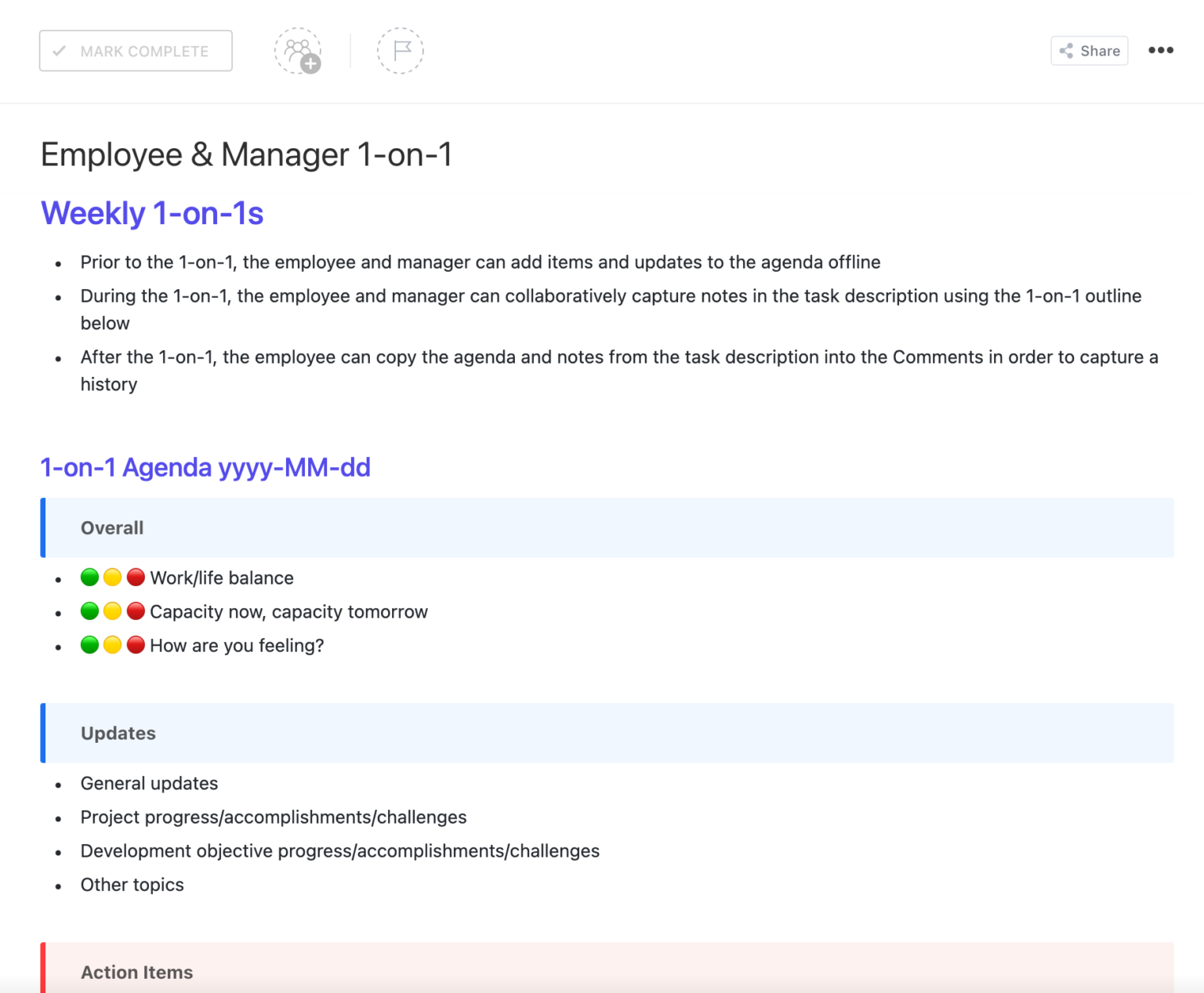Click the share arrow icon
This screenshot has height=993, width=1204.
coord(1066,50)
